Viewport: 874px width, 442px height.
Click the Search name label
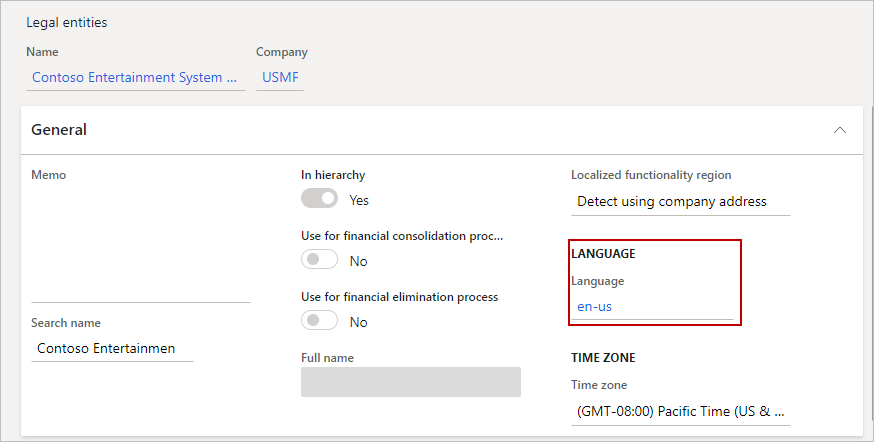[x=66, y=323]
